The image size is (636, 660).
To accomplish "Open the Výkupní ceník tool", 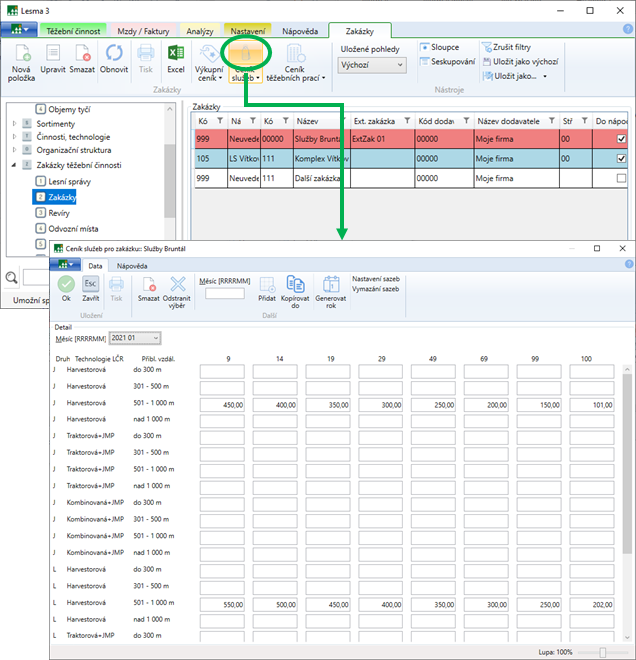I will (x=209, y=55).
